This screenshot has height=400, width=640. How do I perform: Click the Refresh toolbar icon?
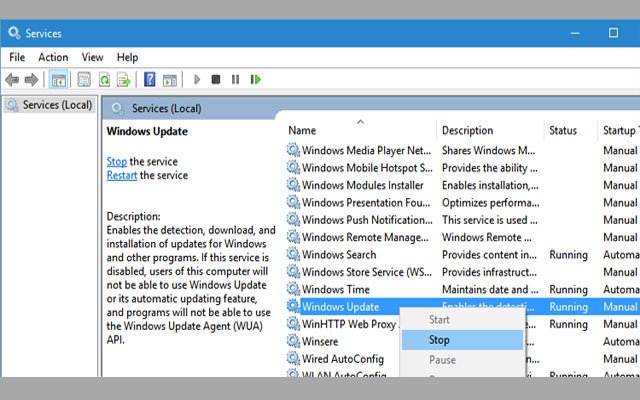(x=104, y=80)
